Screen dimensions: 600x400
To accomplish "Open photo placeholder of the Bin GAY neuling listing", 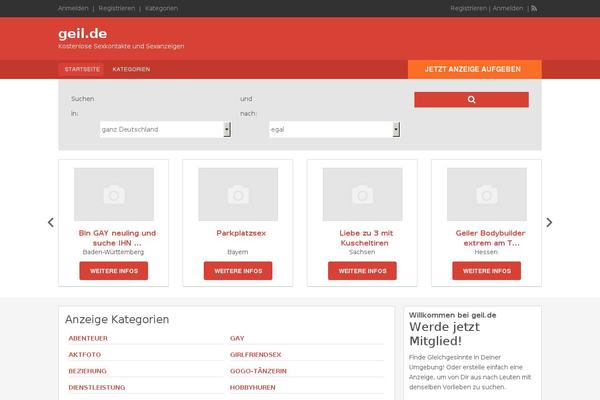I will 114,194.
